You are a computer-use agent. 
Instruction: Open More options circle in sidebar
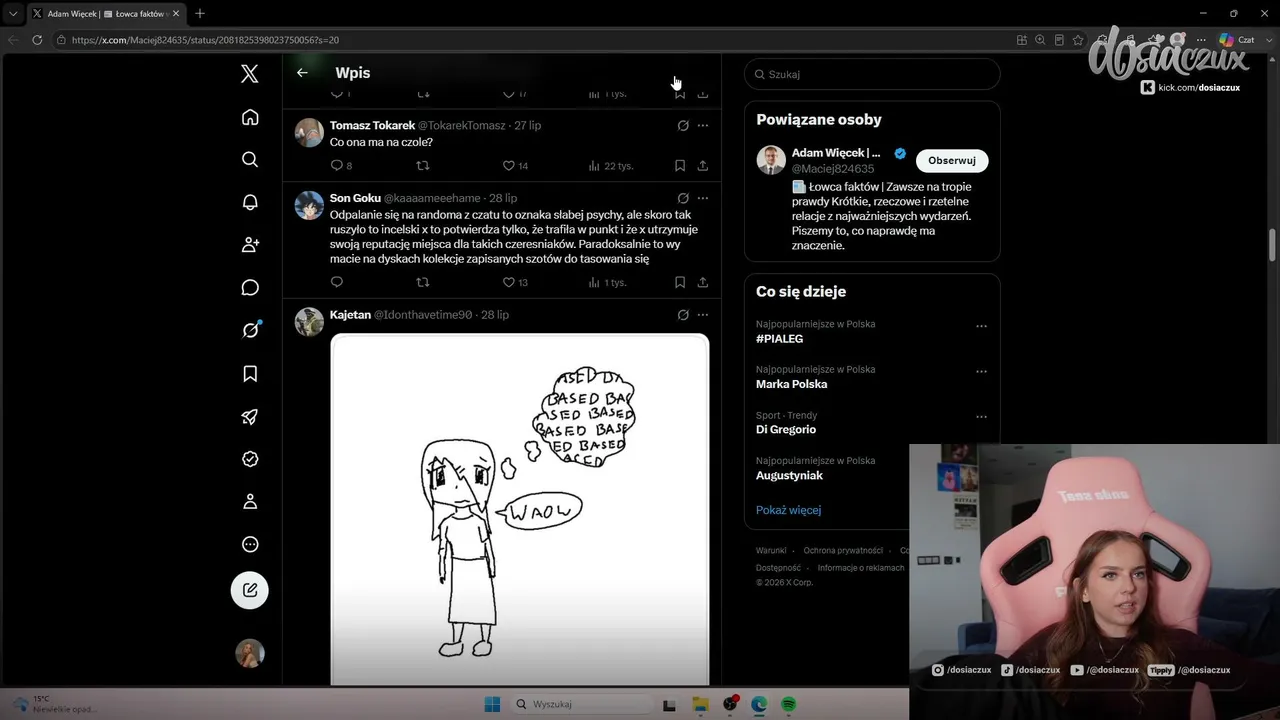250,545
